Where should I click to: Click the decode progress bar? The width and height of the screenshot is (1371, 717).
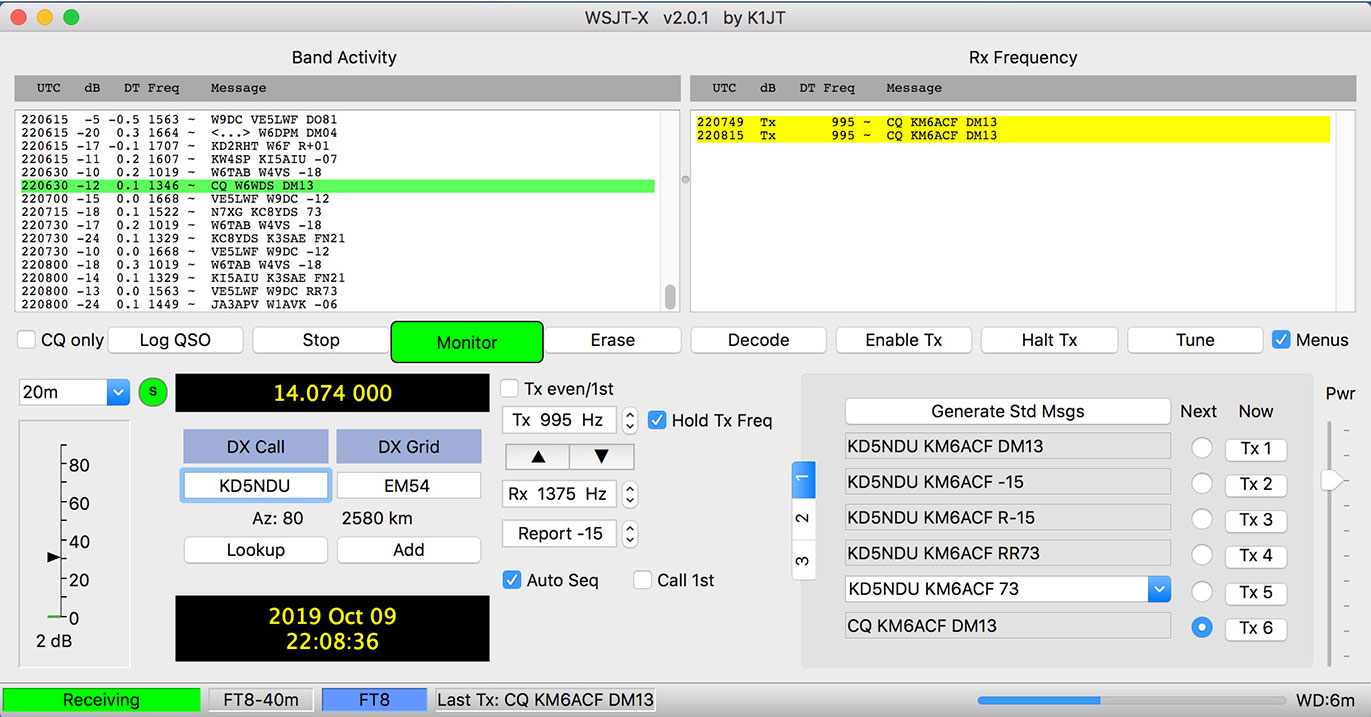1132,700
